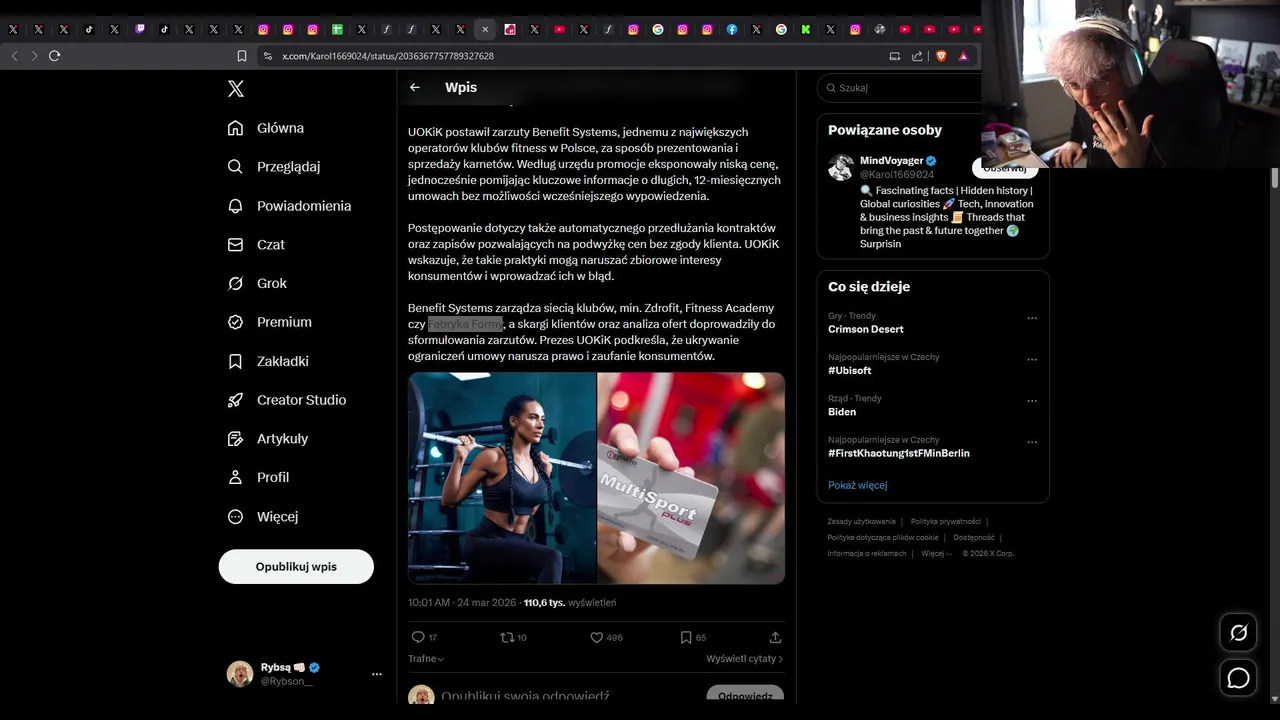The width and height of the screenshot is (1280, 720).
Task: Open account menu dots beside Rybsą
Action: click(x=377, y=674)
